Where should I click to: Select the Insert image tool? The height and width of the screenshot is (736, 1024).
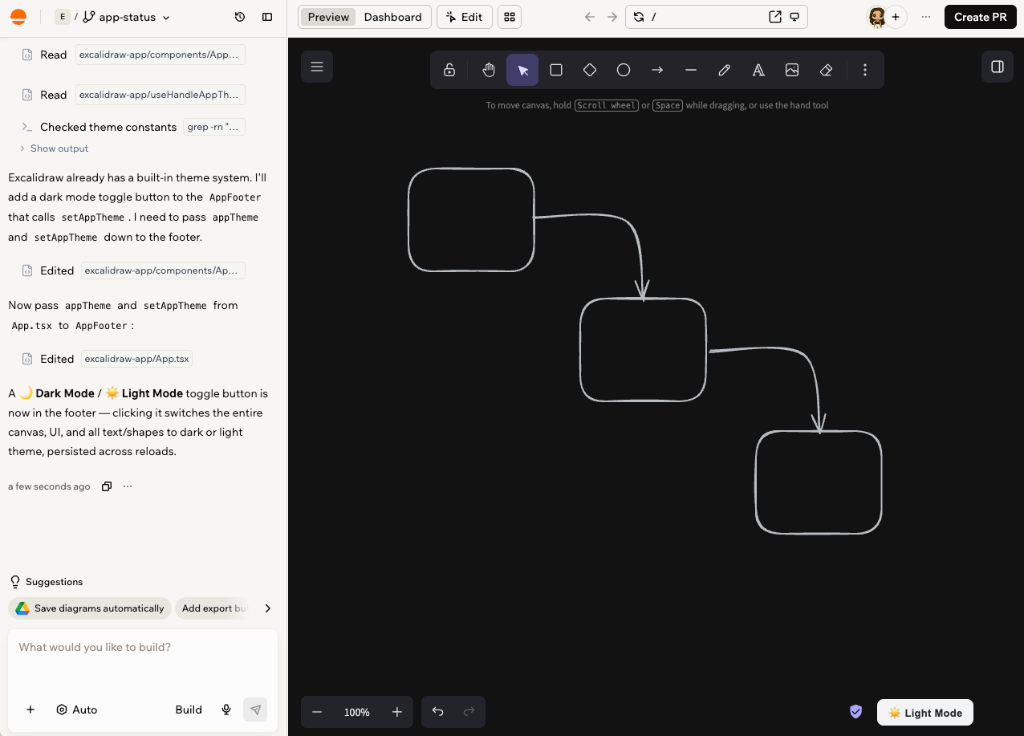[792, 70]
